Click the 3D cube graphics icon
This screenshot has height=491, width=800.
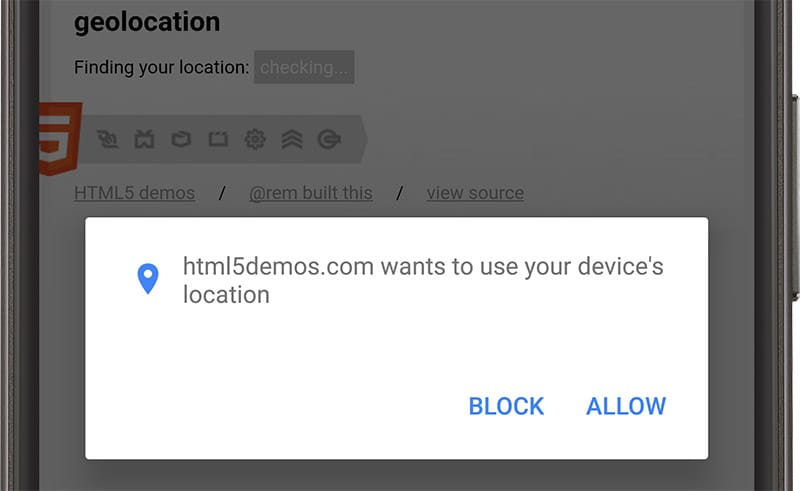pos(181,140)
